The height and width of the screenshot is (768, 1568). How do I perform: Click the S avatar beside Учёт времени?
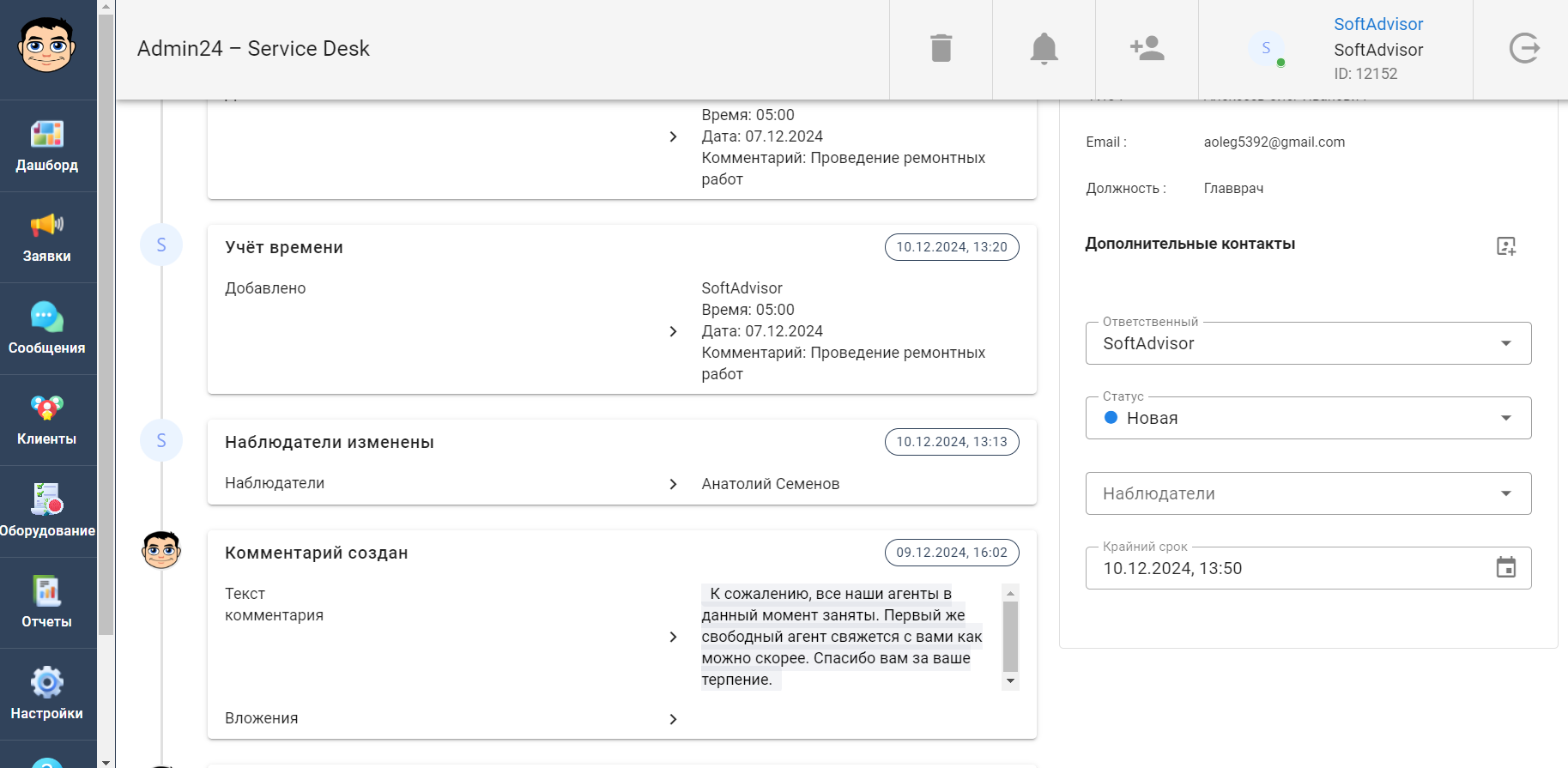161,245
